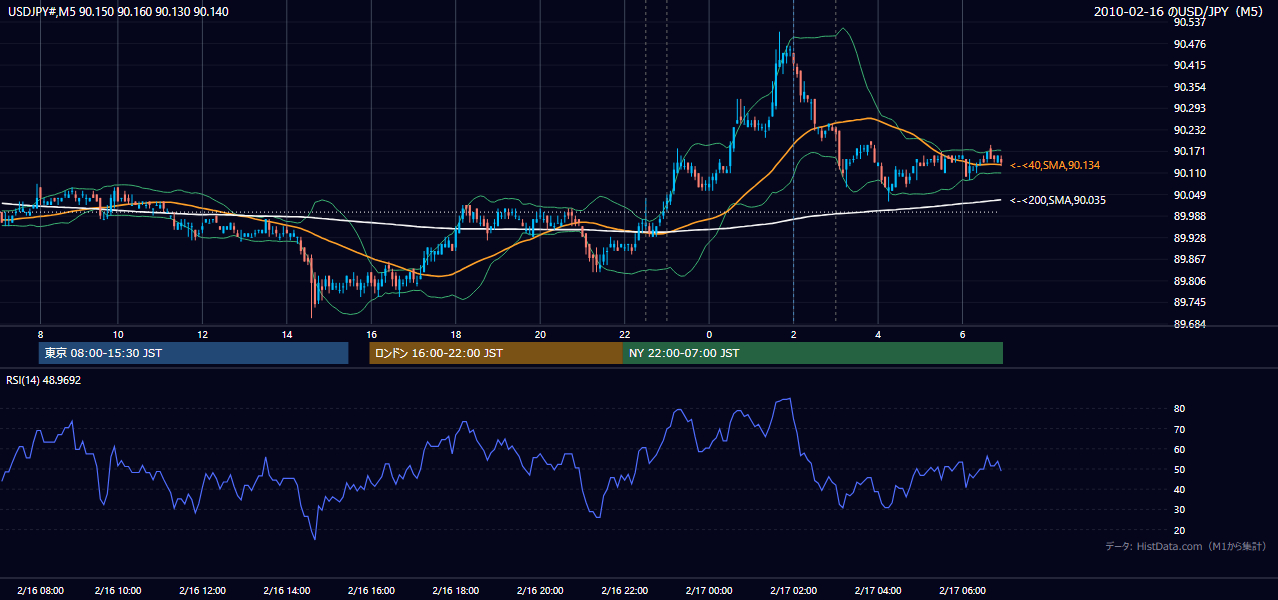Click the 2/17 04:00 date label
Viewport: 1278px width, 600px height.
(878, 590)
